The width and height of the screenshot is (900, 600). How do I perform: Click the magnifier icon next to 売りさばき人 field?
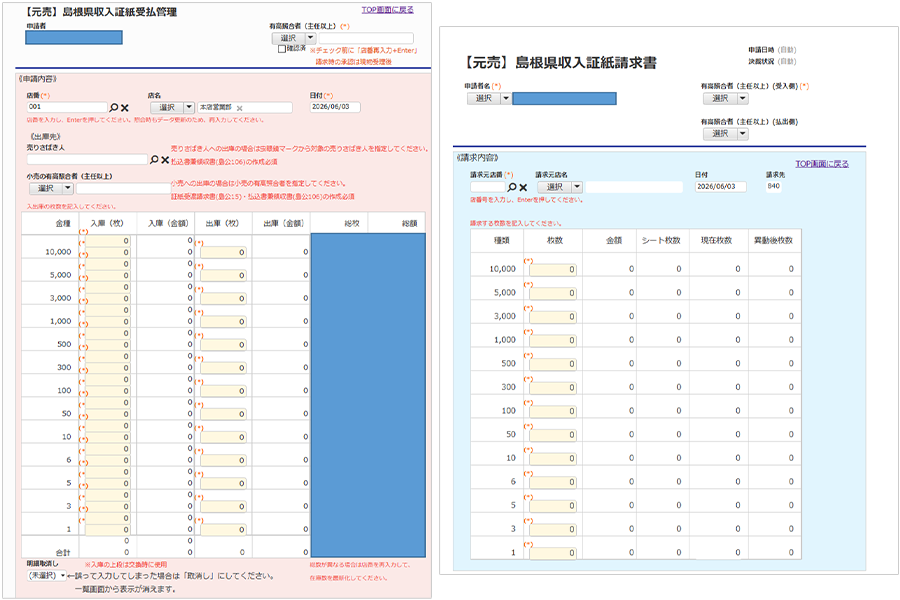pyautogui.click(x=154, y=160)
